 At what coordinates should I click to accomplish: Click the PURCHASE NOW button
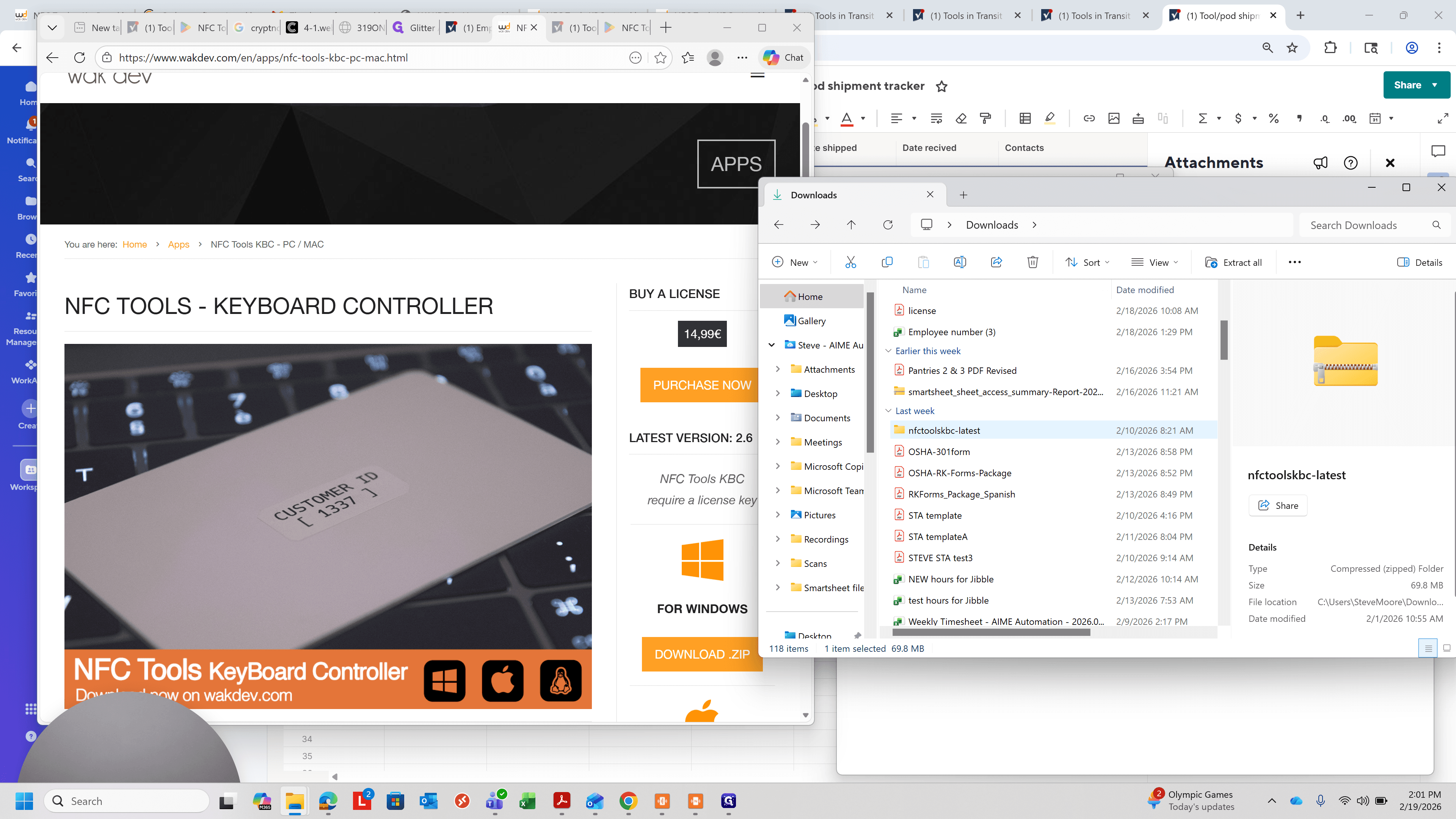[x=700, y=385]
